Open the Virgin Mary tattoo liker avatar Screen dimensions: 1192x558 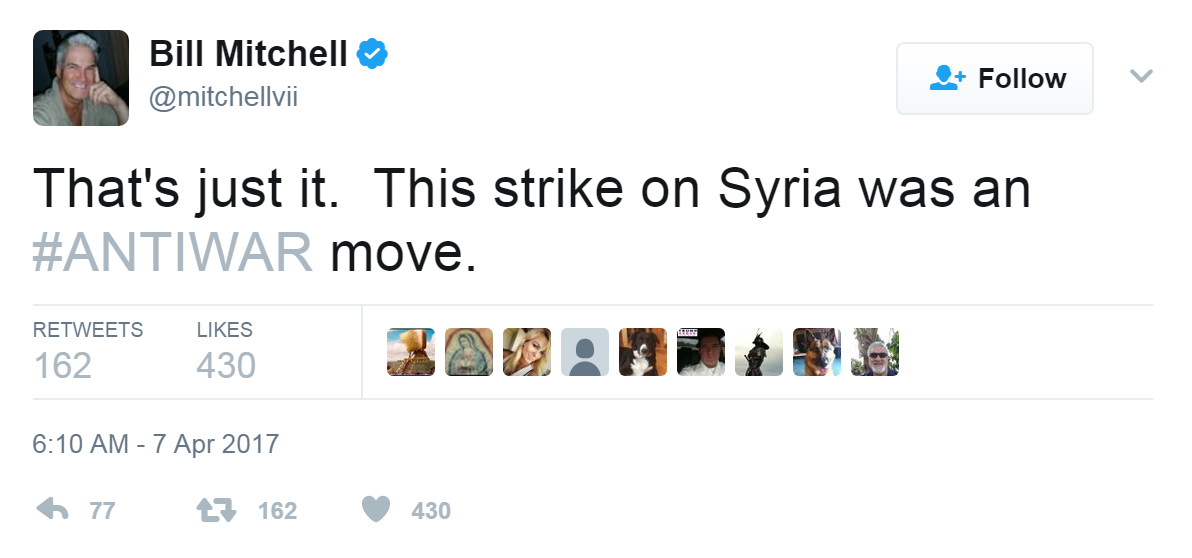[x=469, y=352]
